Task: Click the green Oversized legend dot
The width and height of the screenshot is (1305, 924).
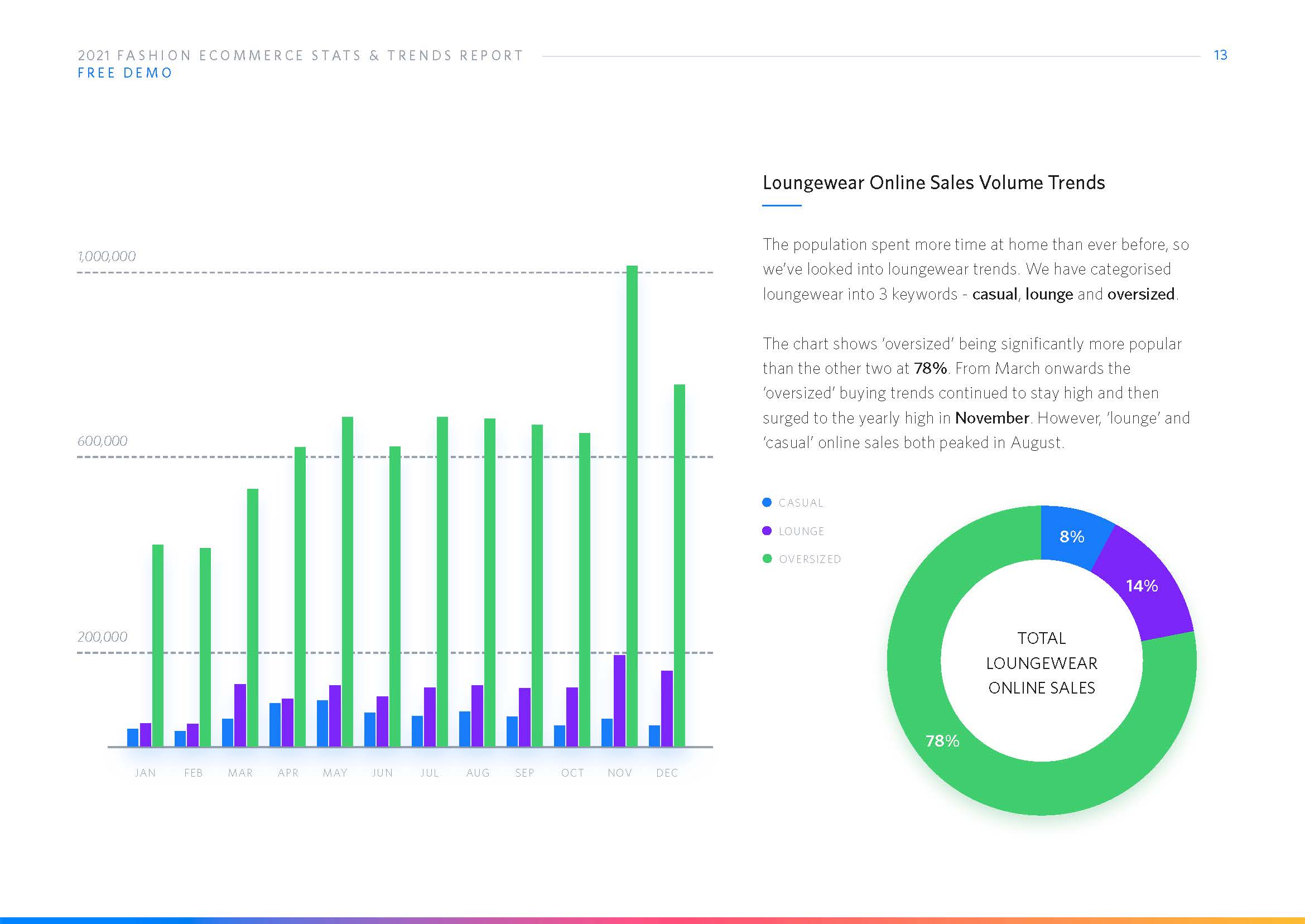Action: (x=766, y=559)
